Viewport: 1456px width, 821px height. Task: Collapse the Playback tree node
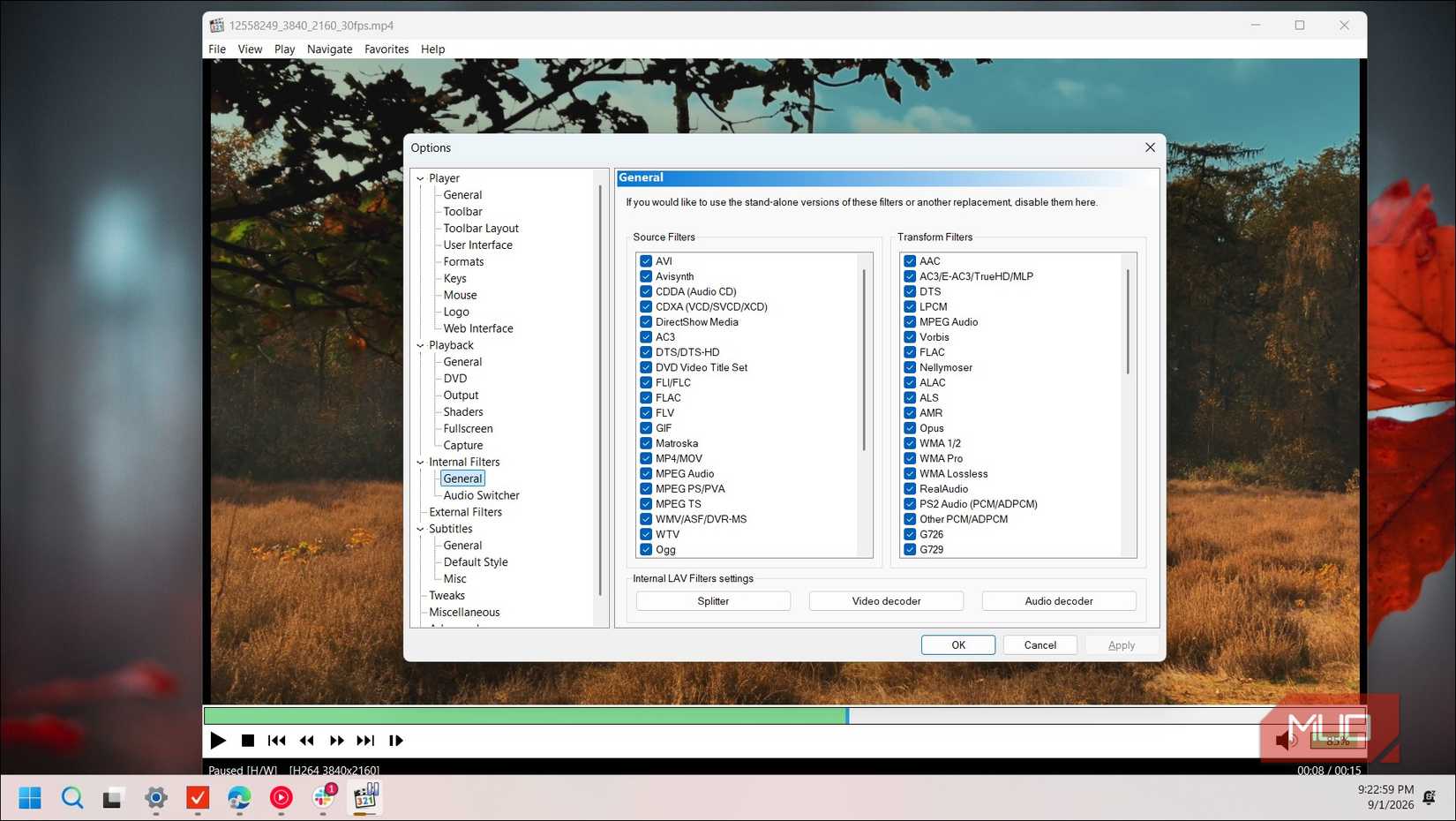[420, 345]
